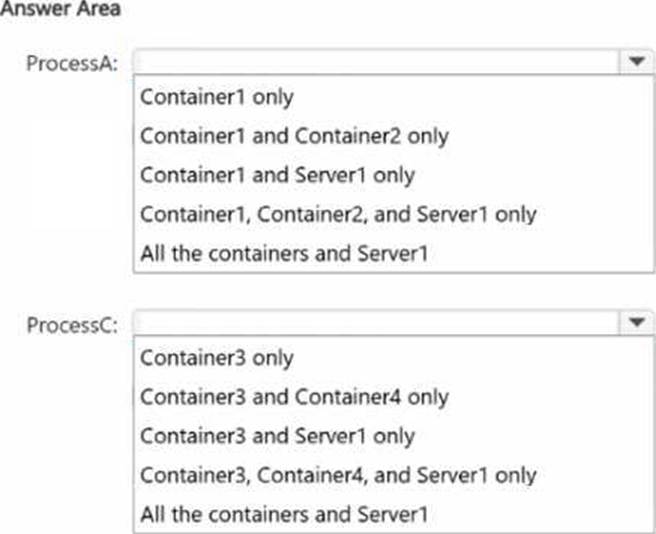This screenshot has height=534, width=656.
Task: Choose 'Container1 and Container2 only' option
Action: click(x=294, y=136)
